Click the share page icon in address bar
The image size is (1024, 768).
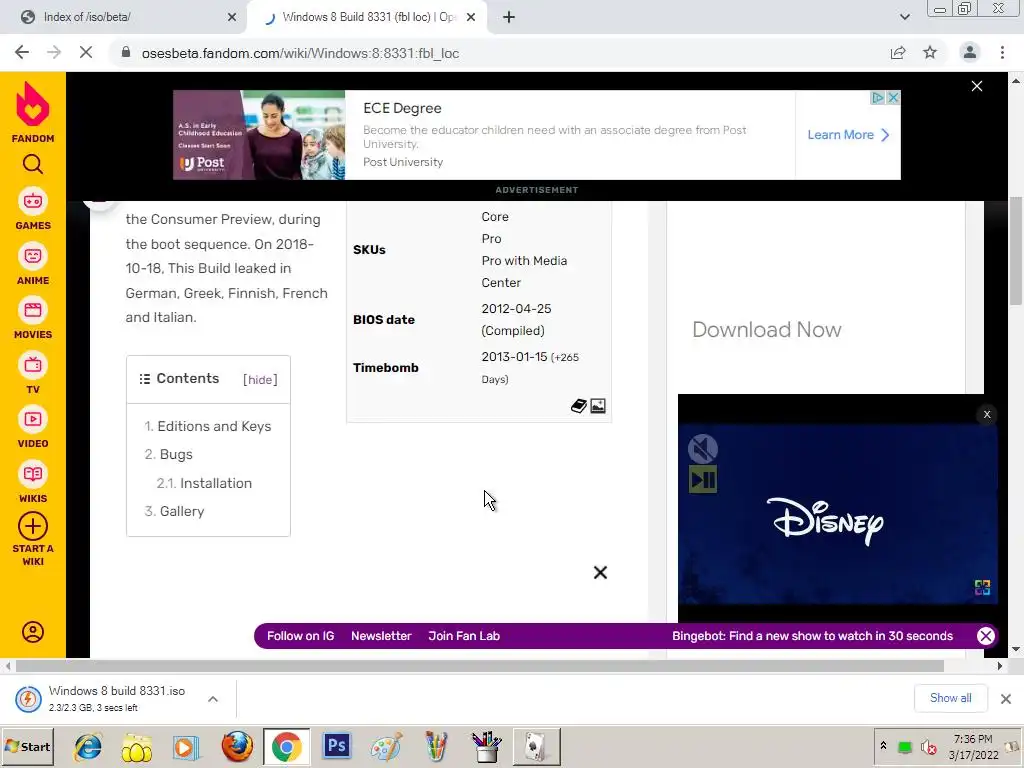click(898, 53)
